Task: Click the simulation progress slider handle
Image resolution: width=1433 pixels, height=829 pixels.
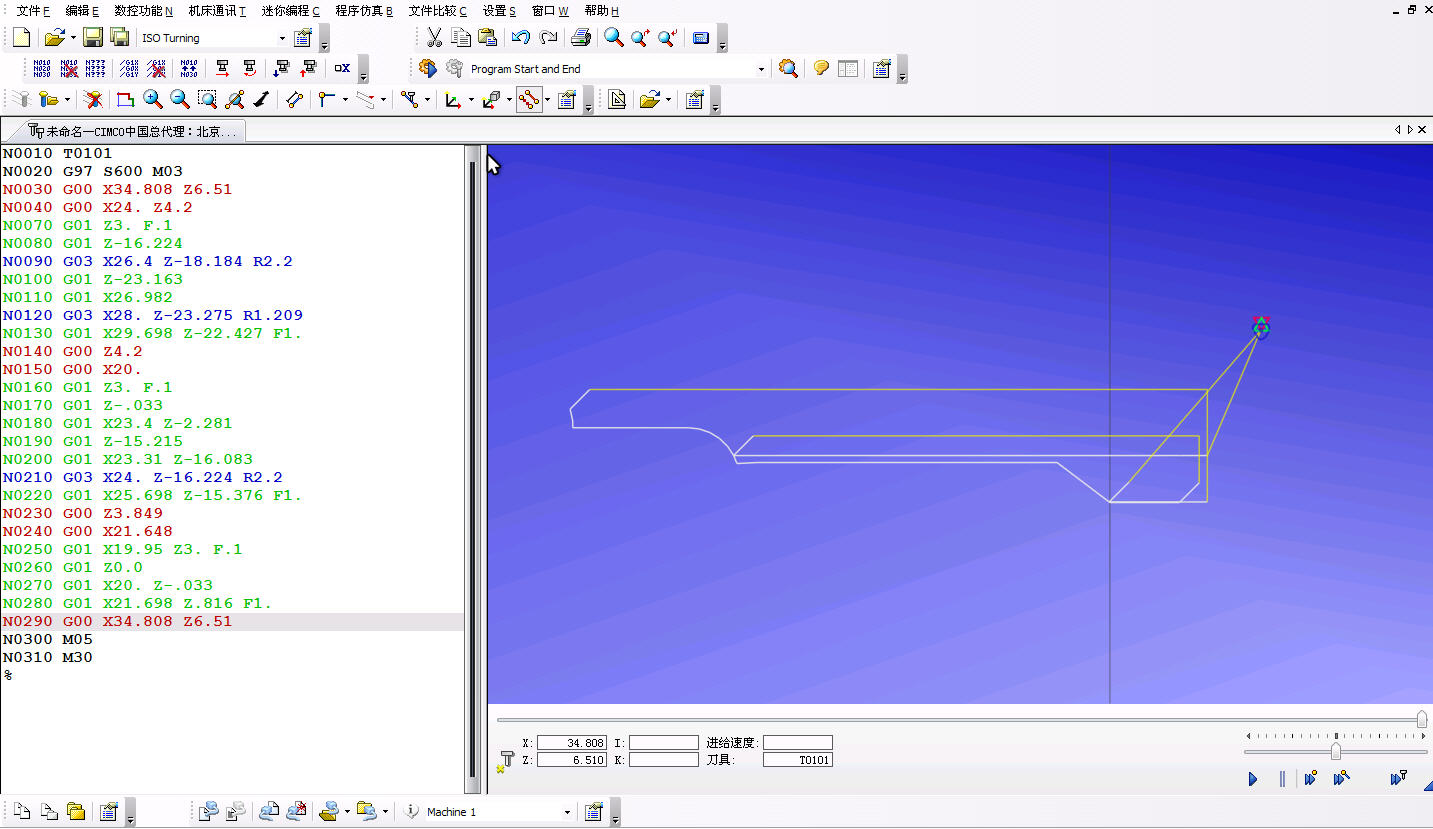Action: coord(1422,719)
